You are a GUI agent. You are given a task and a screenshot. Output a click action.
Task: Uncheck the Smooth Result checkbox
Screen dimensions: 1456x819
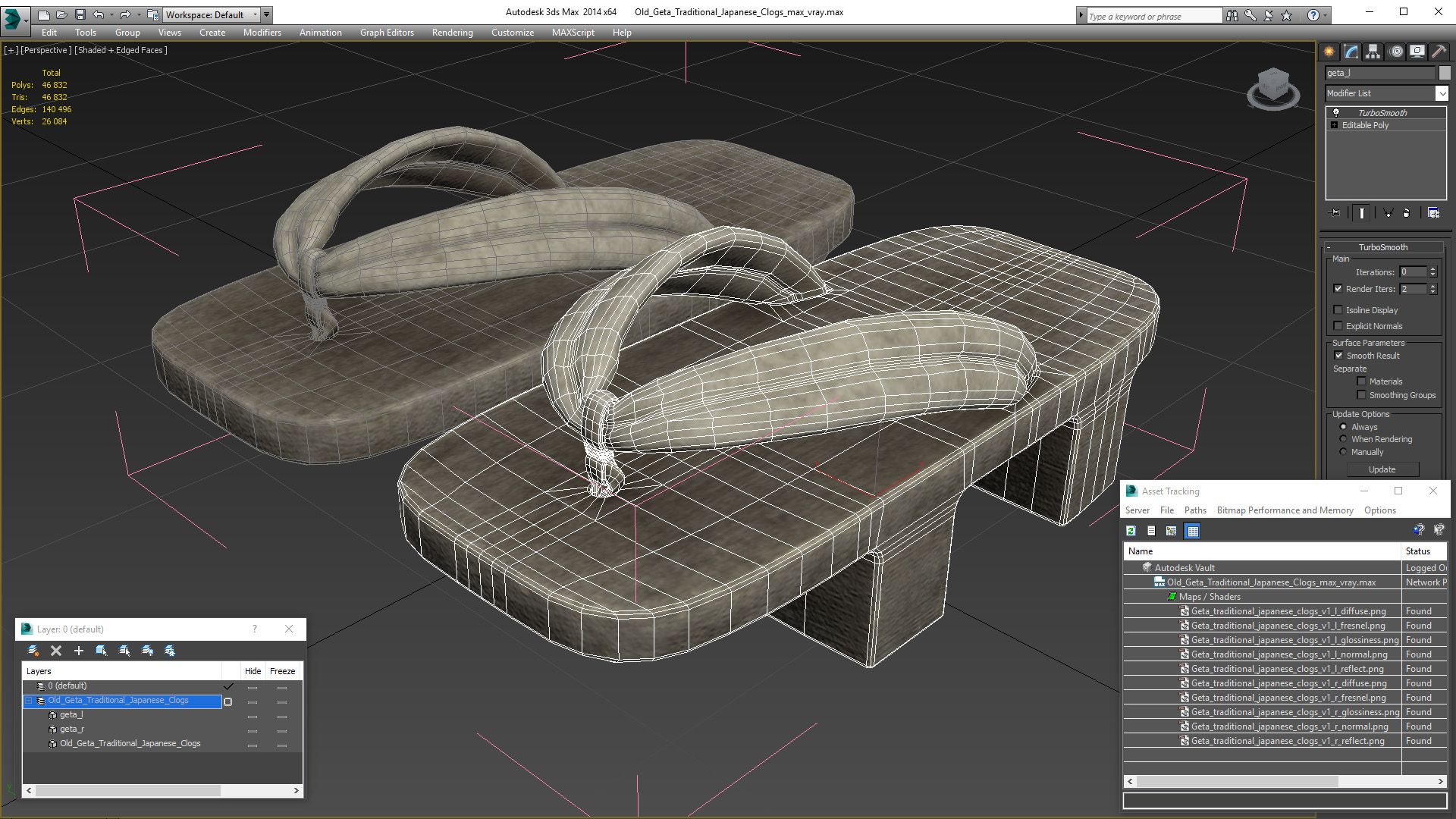[x=1338, y=356]
